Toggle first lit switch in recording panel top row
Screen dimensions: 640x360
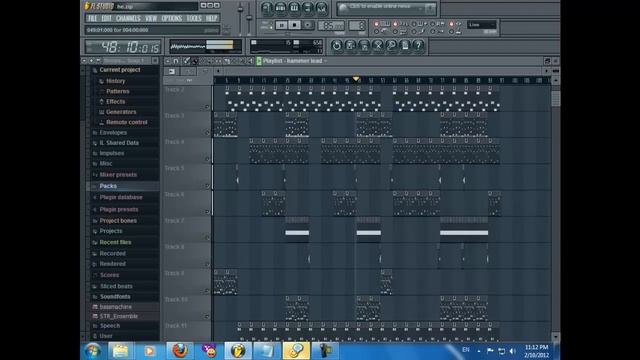(x=376, y=24)
